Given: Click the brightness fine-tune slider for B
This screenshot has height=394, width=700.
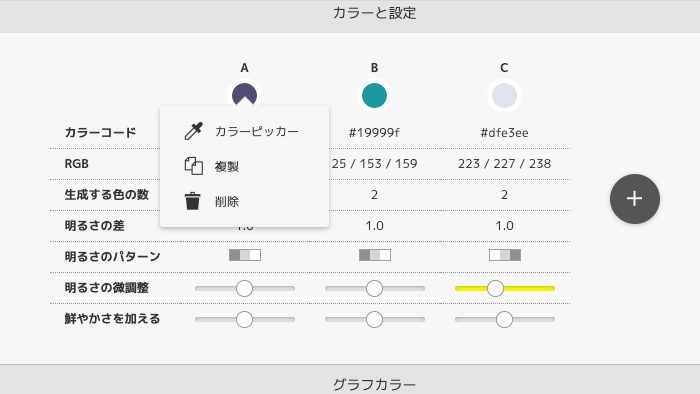Looking at the screenshot, I should click(375, 289).
